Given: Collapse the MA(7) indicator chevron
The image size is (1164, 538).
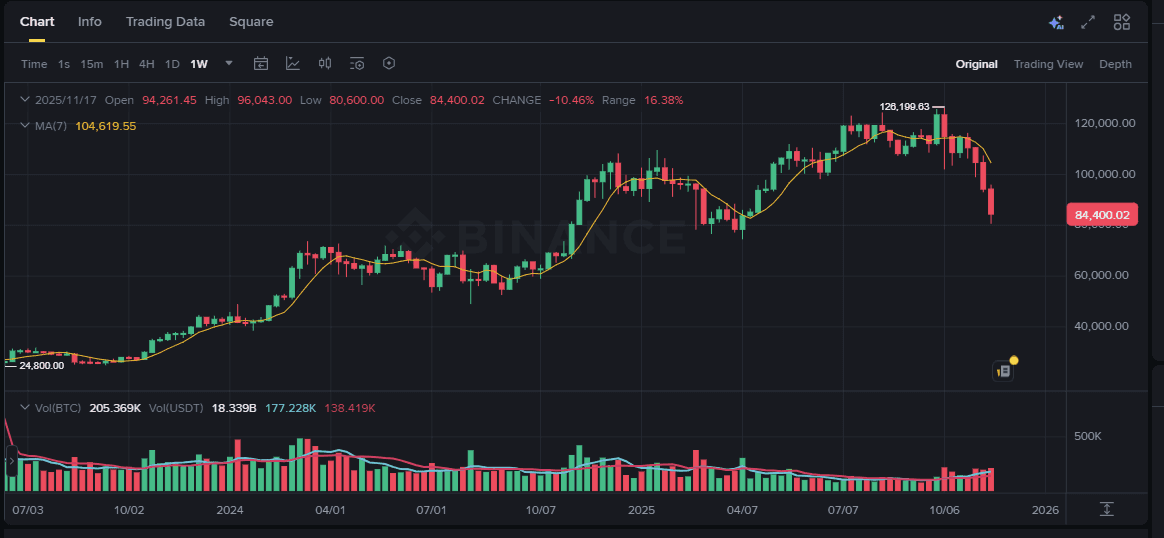Looking at the screenshot, I should 24,126.
